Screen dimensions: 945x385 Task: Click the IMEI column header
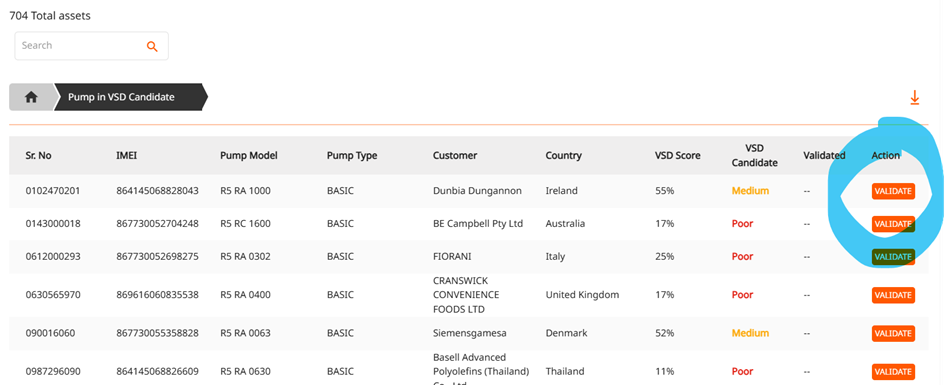click(127, 155)
